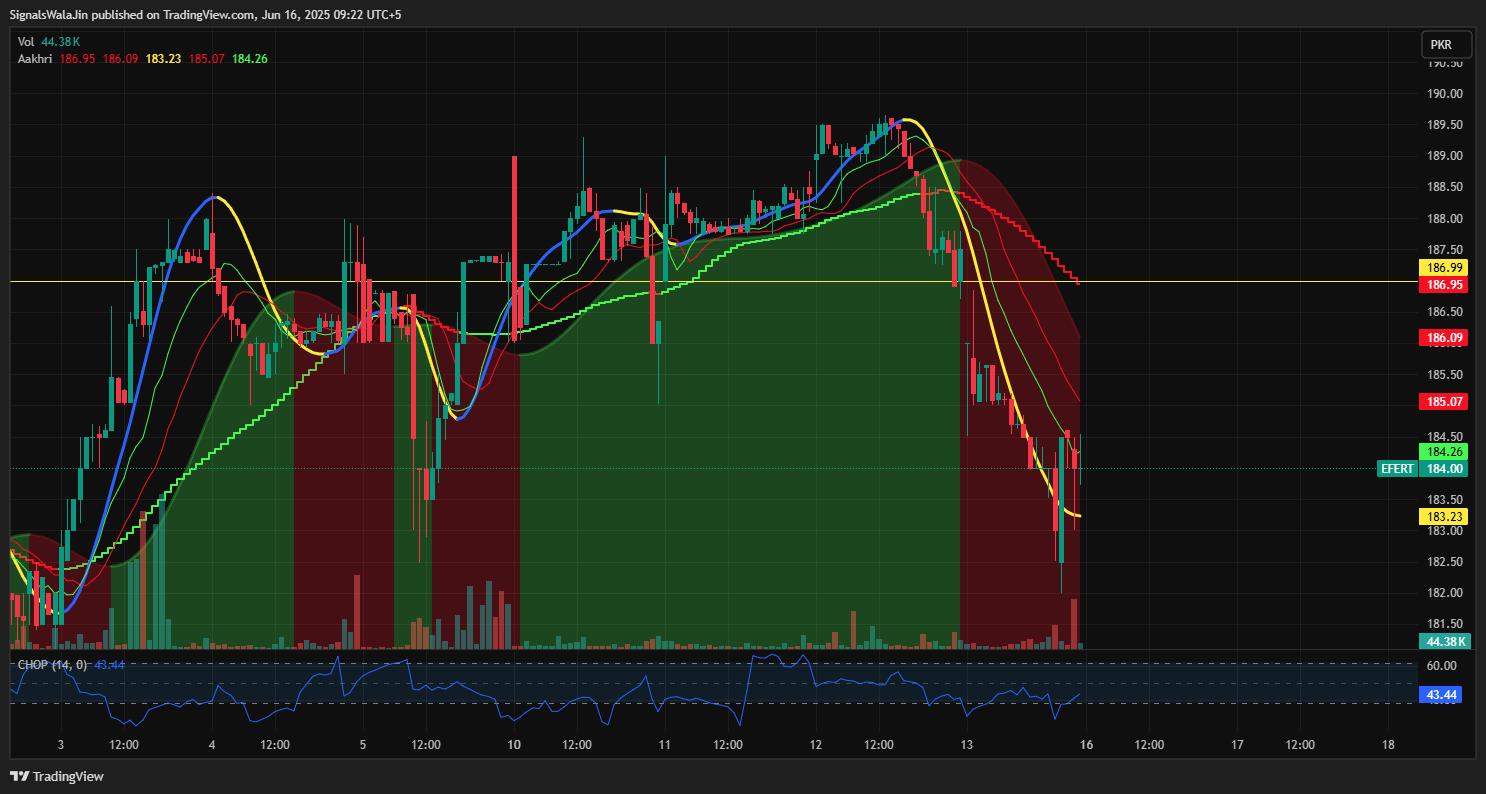The width and height of the screenshot is (1486, 794).
Task: Click date label 16 on time axis
Action: point(1087,745)
